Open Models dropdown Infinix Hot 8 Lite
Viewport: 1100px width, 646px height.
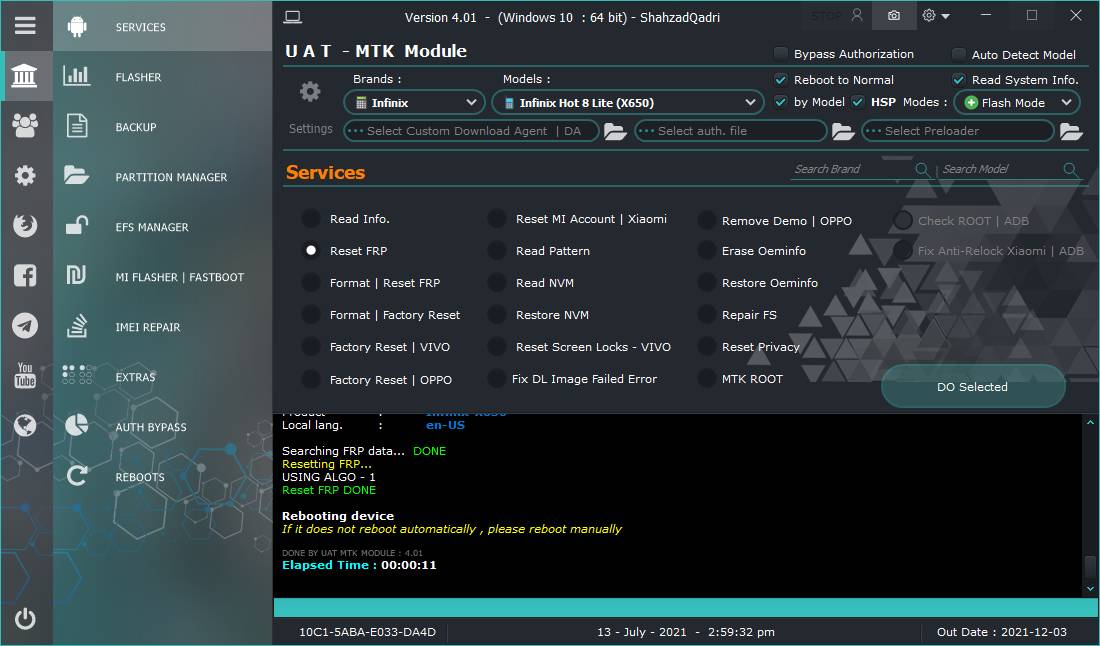point(628,103)
